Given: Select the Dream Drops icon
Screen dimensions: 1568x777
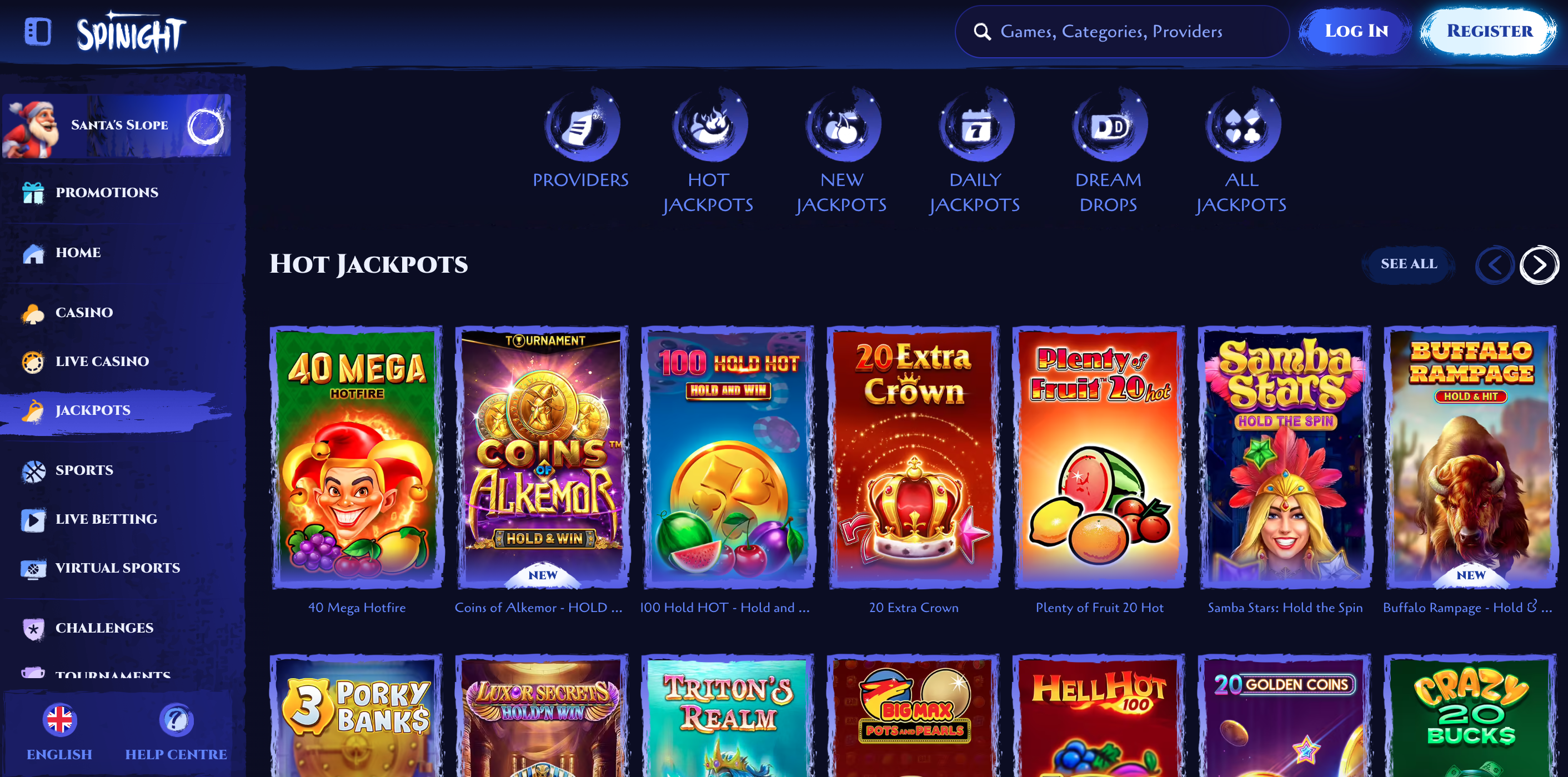Looking at the screenshot, I should [1109, 125].
